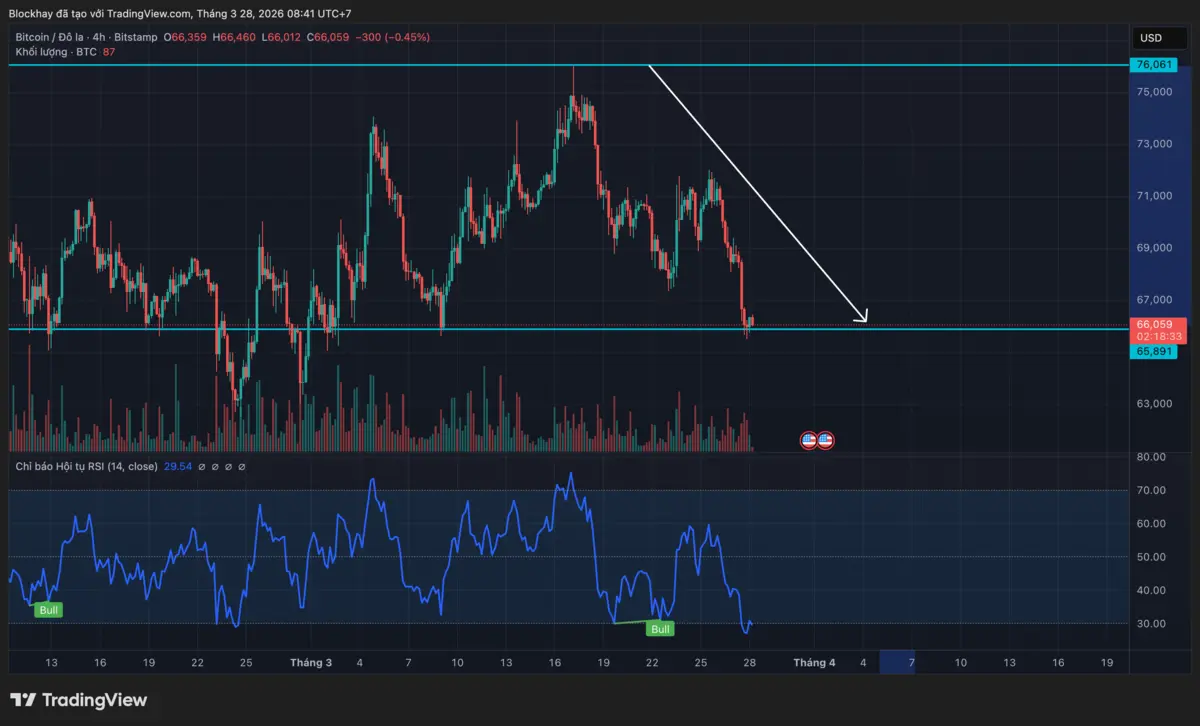Viewport: 1200px width, 726px height.
Task: Open the second US flag economic event icon
Action: (x=824, y=440)
